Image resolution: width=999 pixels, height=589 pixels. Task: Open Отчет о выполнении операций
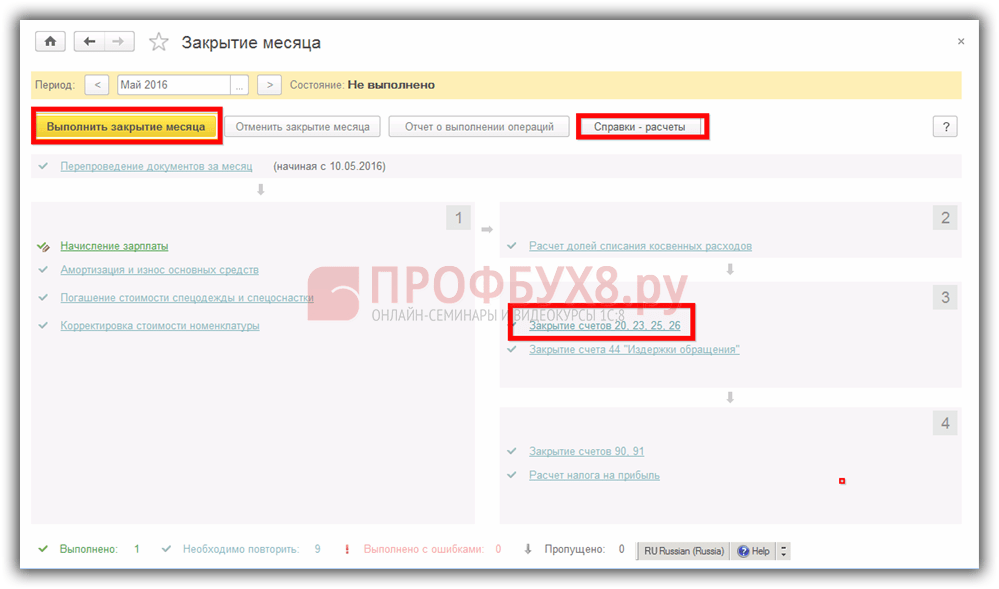coord(479,126)
